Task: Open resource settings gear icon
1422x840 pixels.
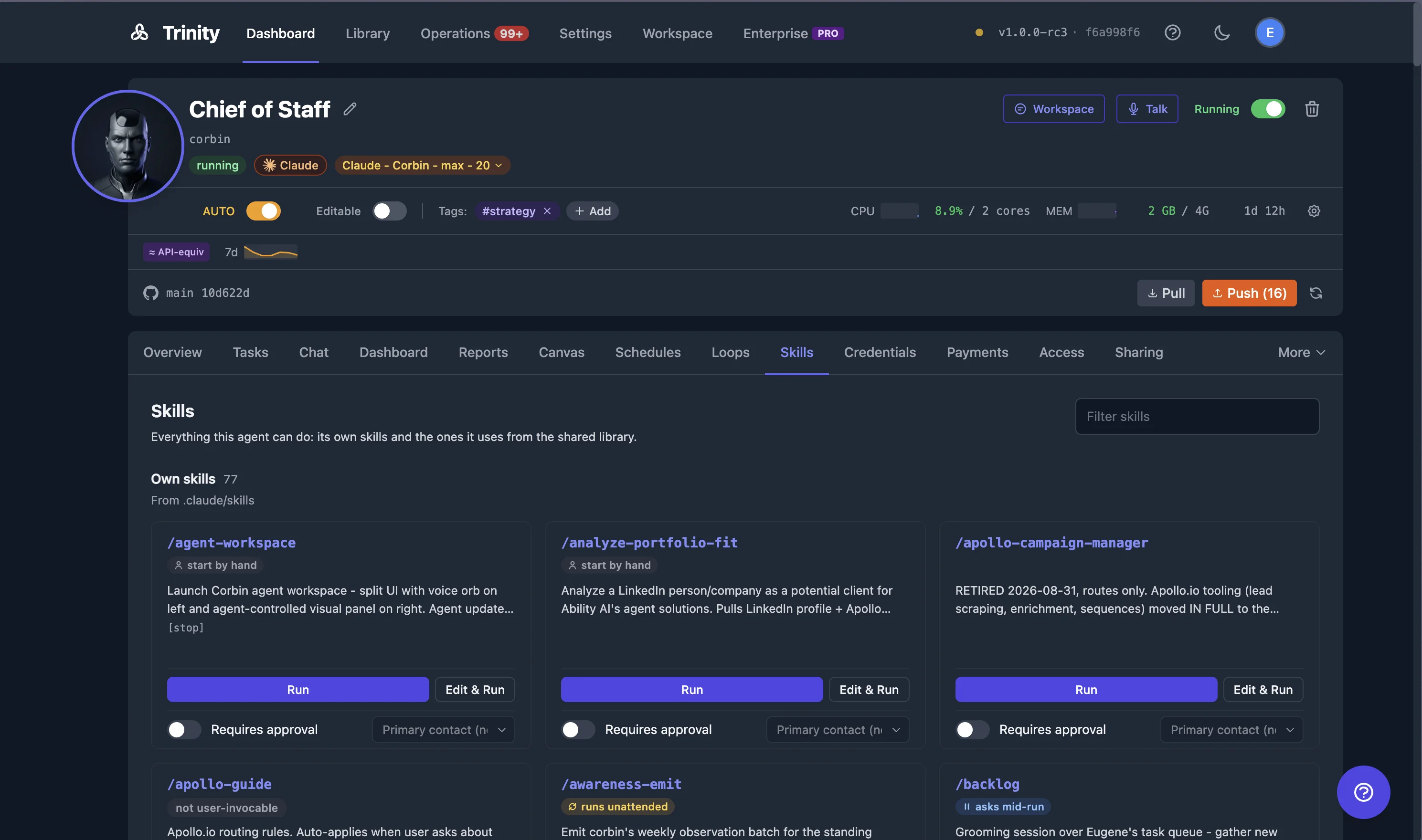Action: (1314, 210)
